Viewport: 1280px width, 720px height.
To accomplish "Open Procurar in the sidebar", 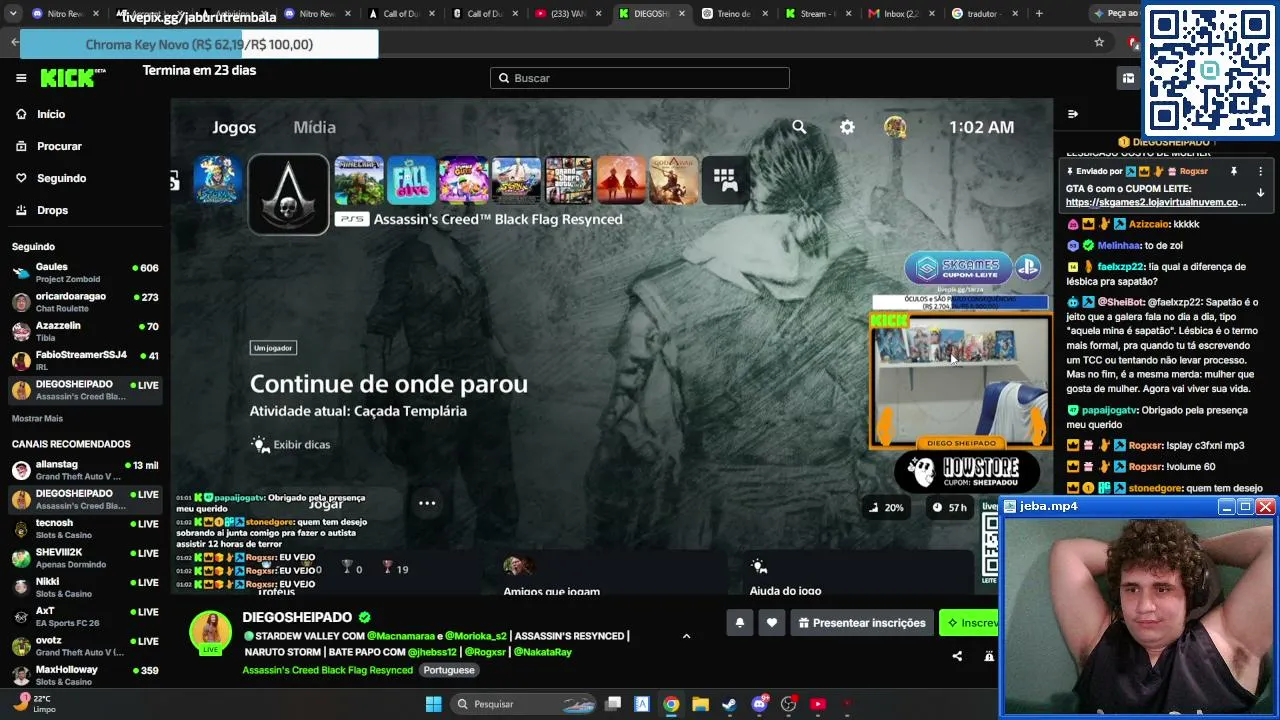I will 59,146.
